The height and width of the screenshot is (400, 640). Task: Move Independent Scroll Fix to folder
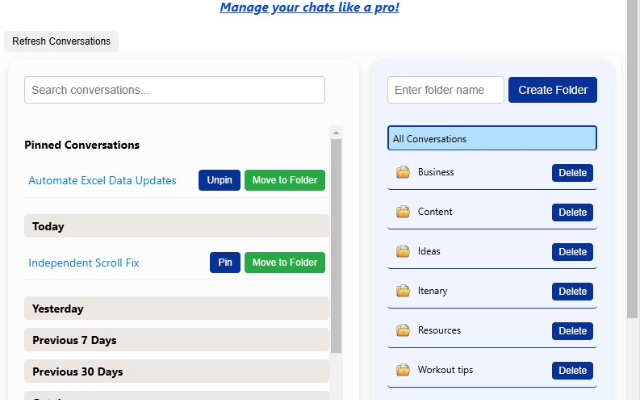click(x=284, y=262)
